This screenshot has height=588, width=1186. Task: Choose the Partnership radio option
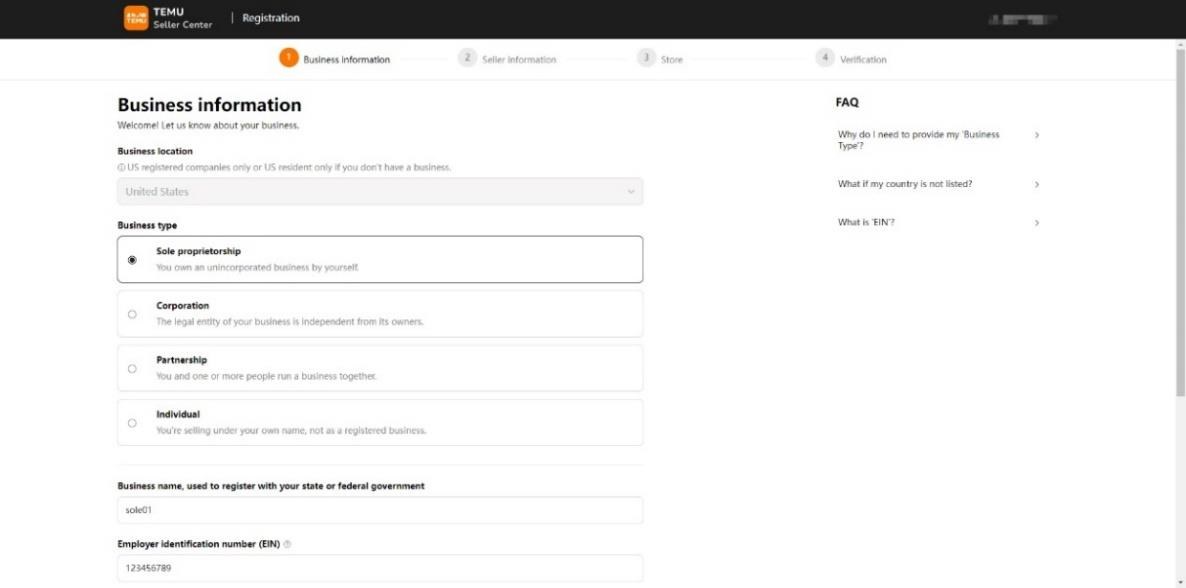click(x=132, y=368)
